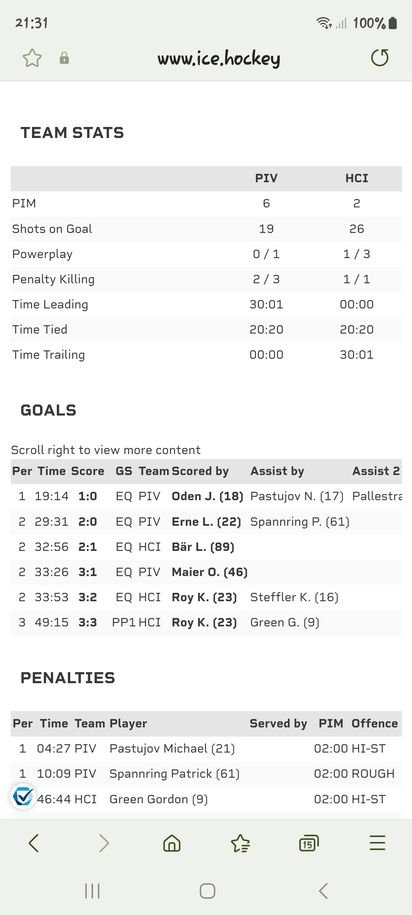Tap the Score column header in Goals

[x=88, y=471]
